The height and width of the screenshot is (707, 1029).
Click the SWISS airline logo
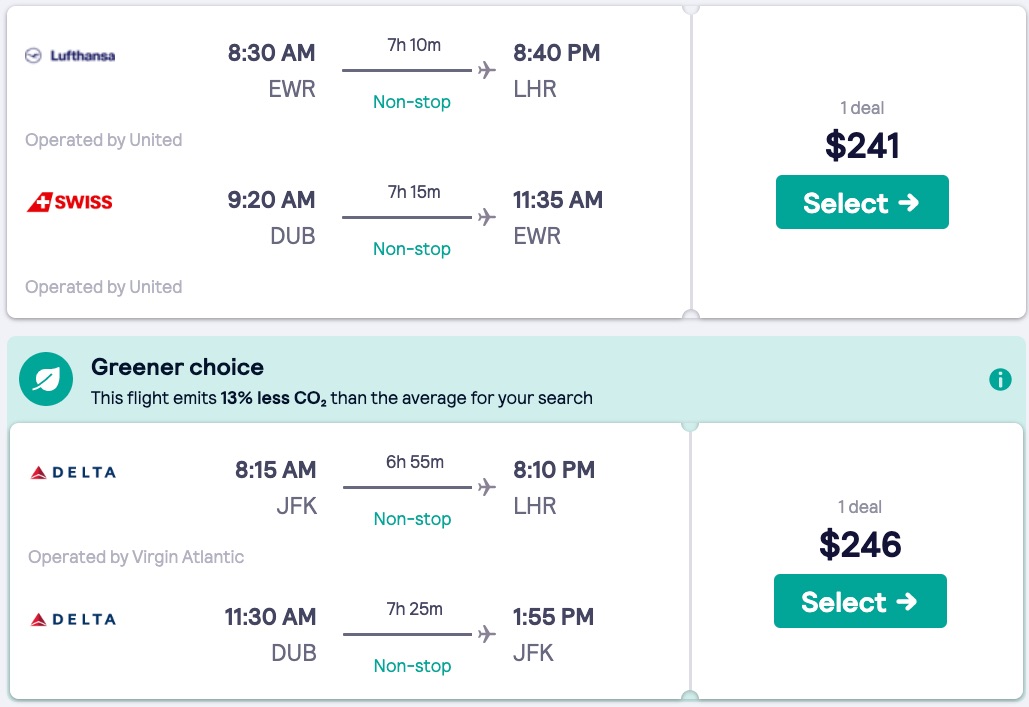pos(70,202)
